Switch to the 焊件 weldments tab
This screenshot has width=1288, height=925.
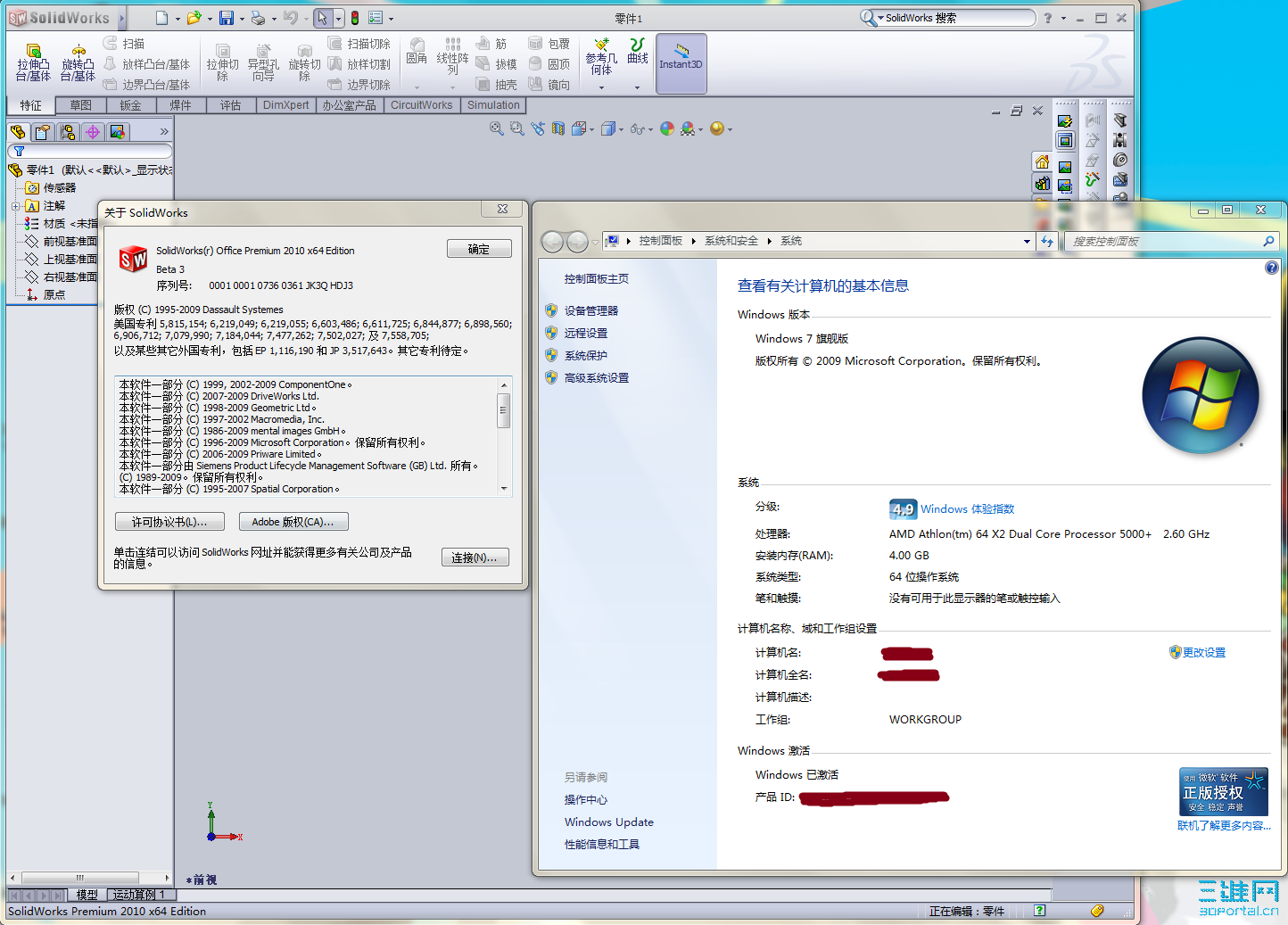pyautogui.click(x=181, y=105)
